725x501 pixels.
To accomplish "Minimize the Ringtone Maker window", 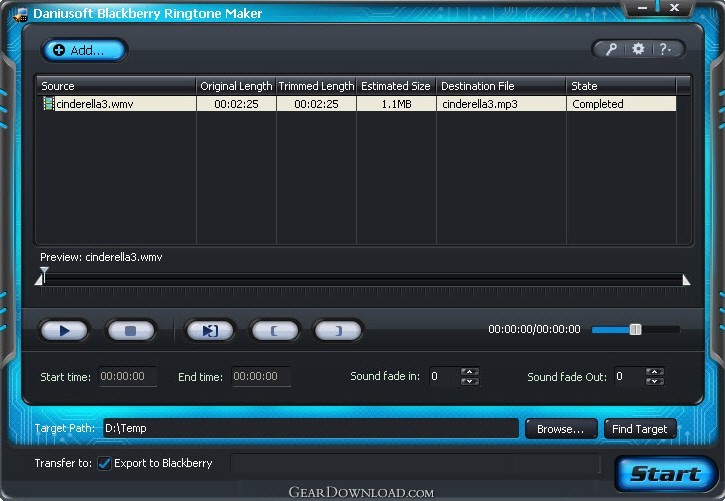I will tap(642, 8).
